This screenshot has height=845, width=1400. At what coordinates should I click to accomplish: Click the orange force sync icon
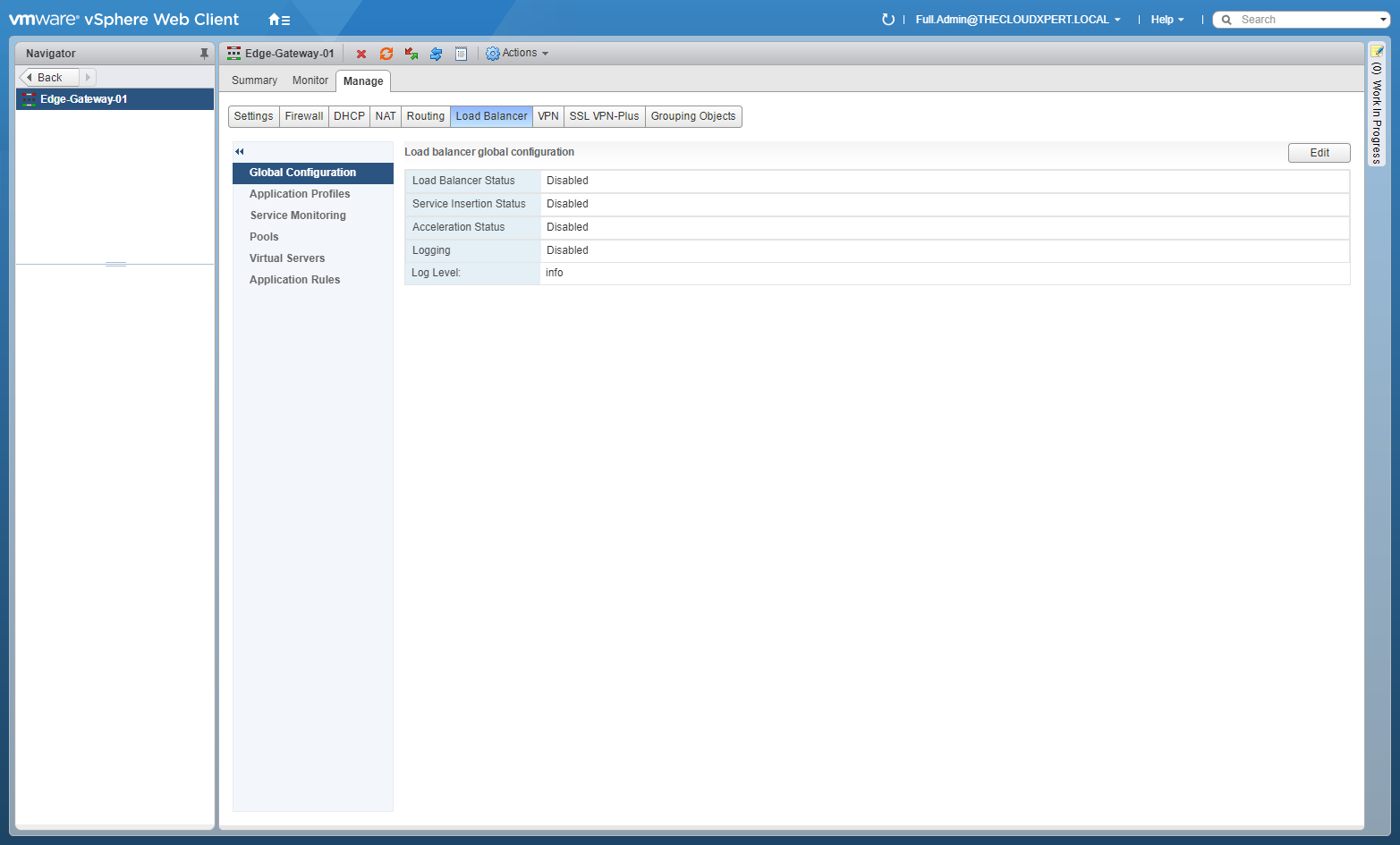[386, 54]
